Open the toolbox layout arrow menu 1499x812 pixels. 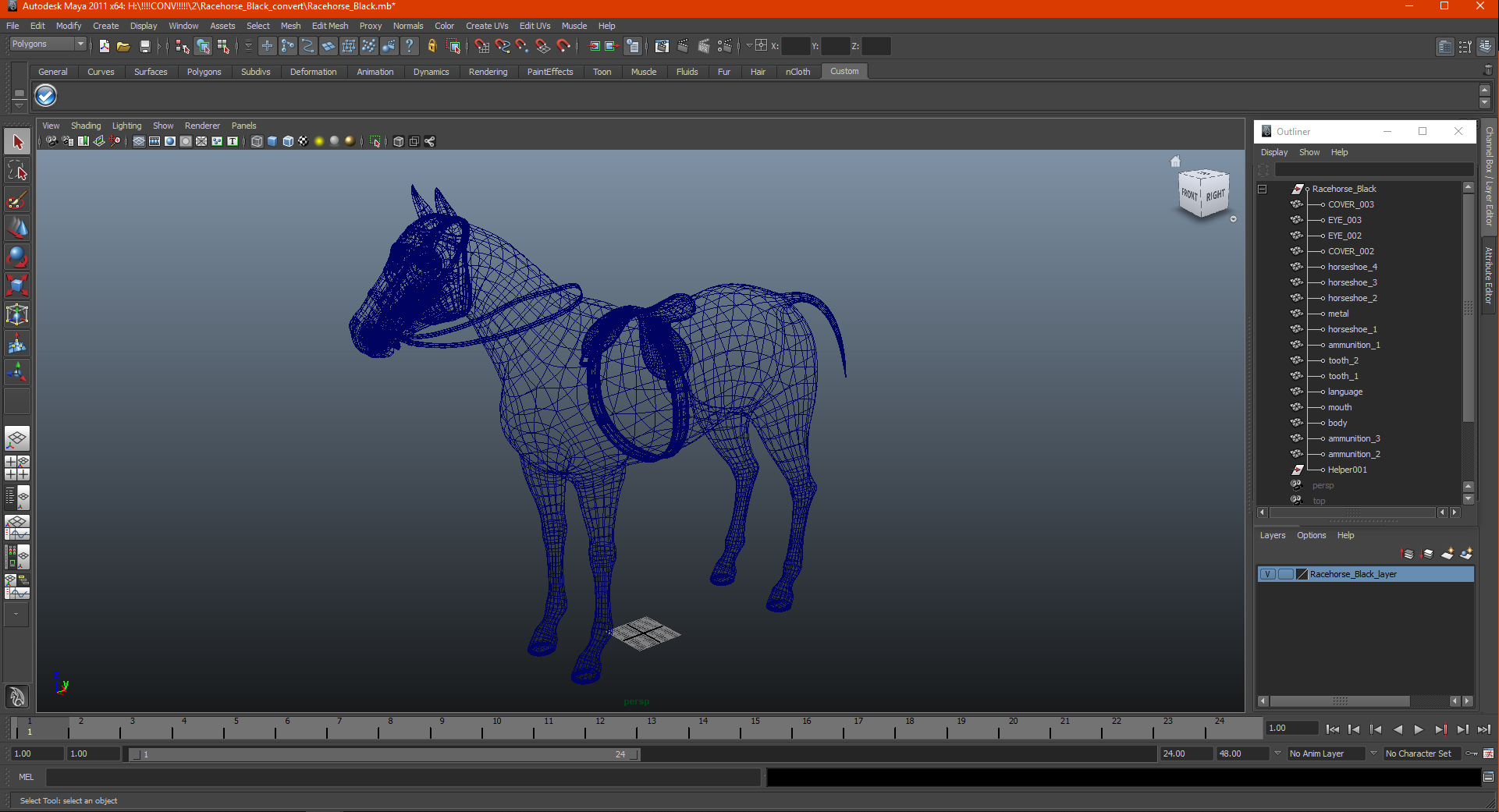click(x=16, y=615)
